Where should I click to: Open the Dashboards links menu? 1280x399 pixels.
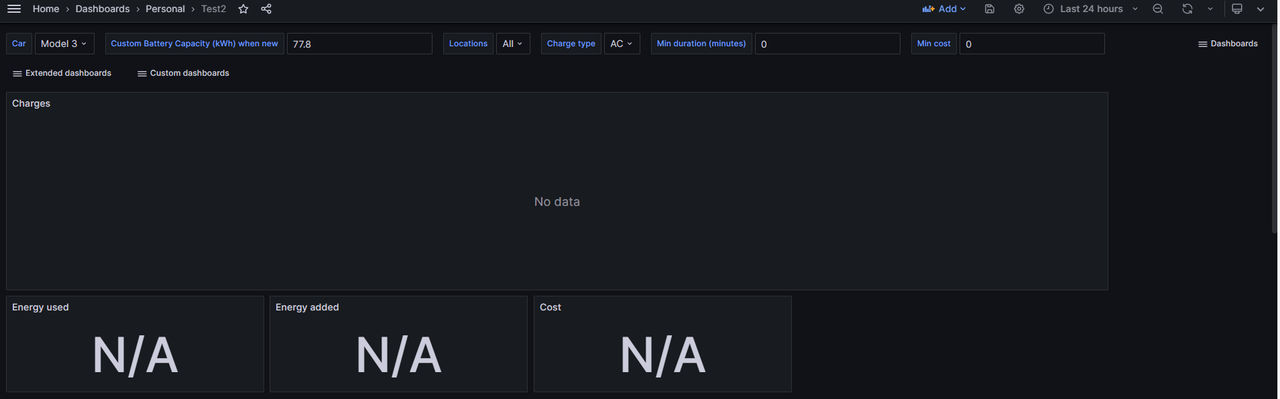pos(1228,44)
